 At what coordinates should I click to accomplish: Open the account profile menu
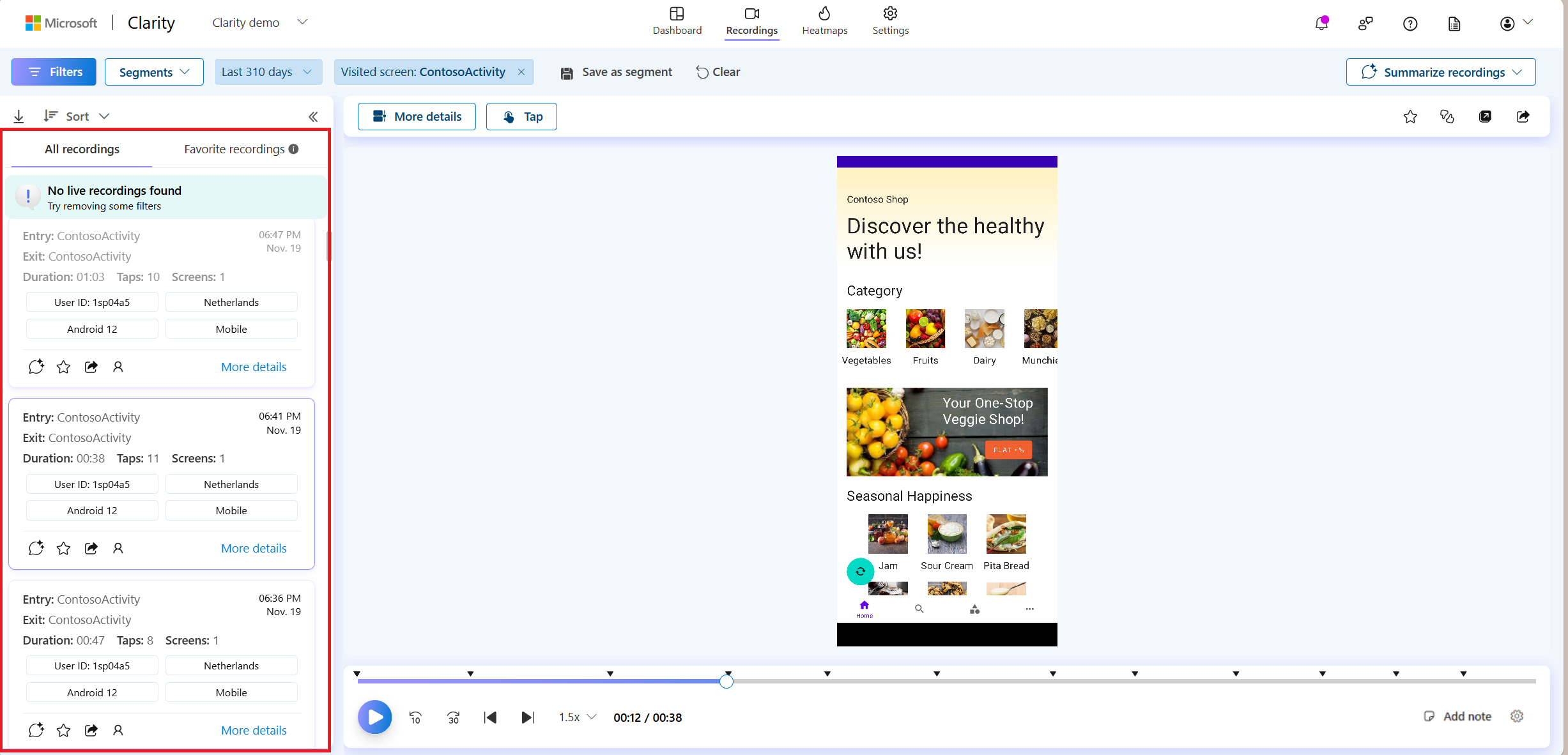tap(1516, 24)
